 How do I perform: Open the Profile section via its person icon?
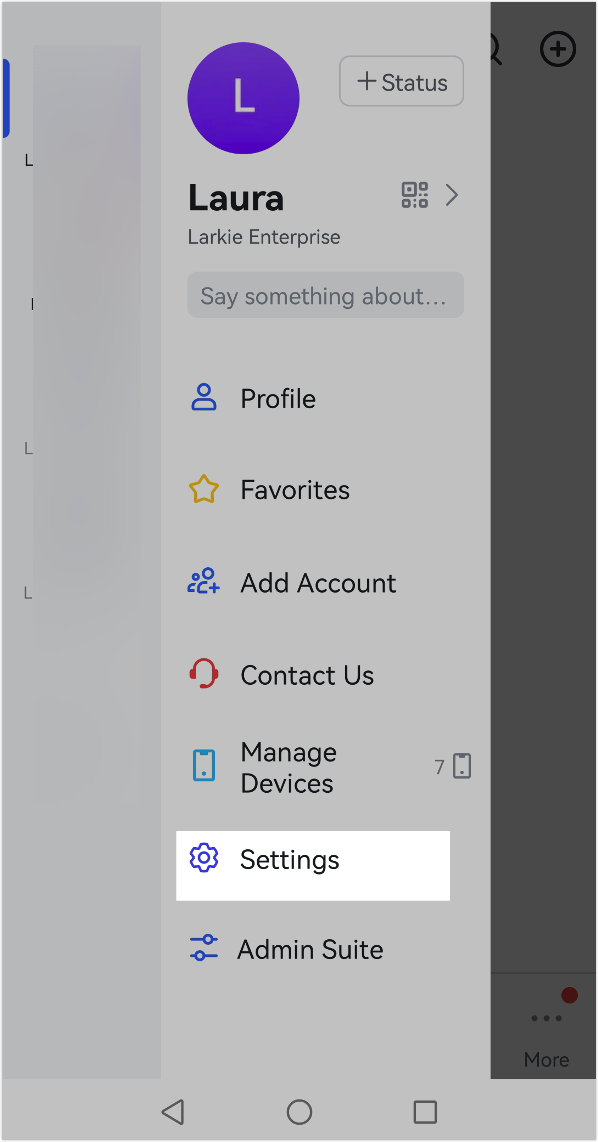tap(204, 397)
